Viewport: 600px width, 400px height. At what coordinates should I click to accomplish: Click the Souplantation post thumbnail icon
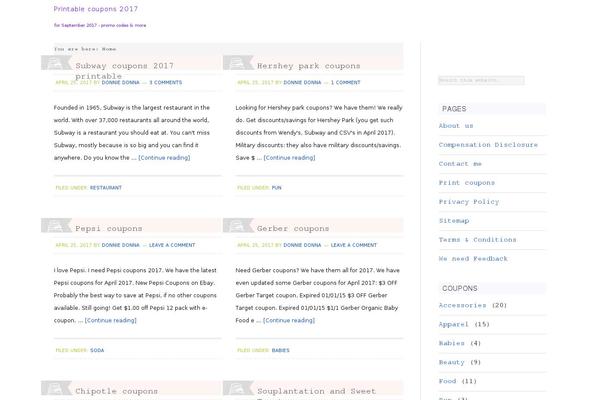click(x=238, y=388)
